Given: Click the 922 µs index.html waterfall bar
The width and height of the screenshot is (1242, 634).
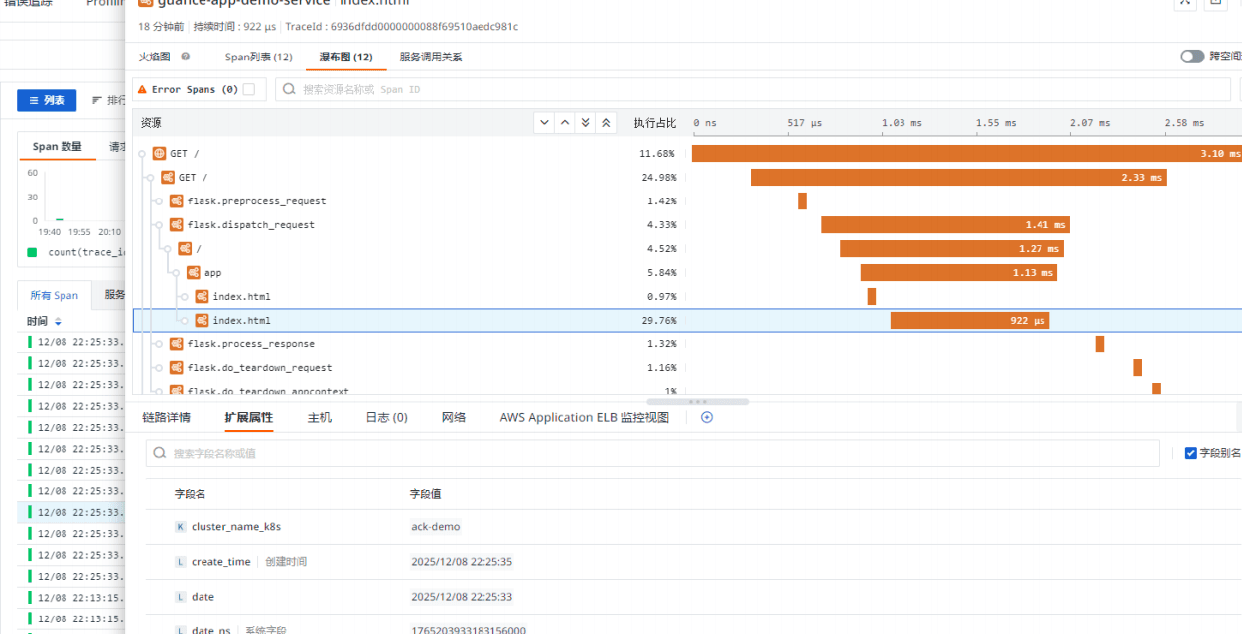Looking at the screenshot, I should (x=969, y=321).
